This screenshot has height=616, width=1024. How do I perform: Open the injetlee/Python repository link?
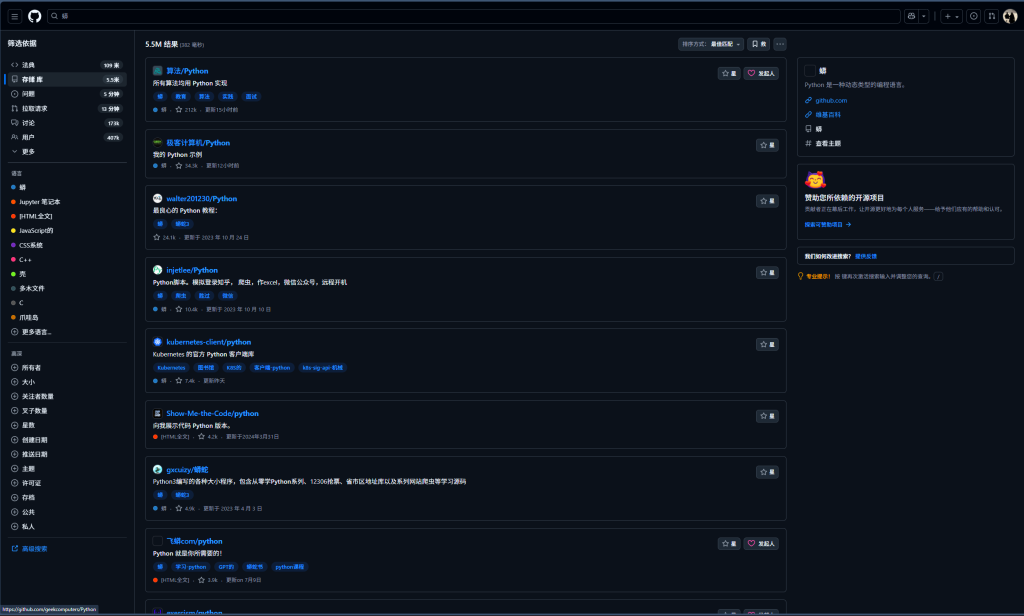(x=191, y=270)
